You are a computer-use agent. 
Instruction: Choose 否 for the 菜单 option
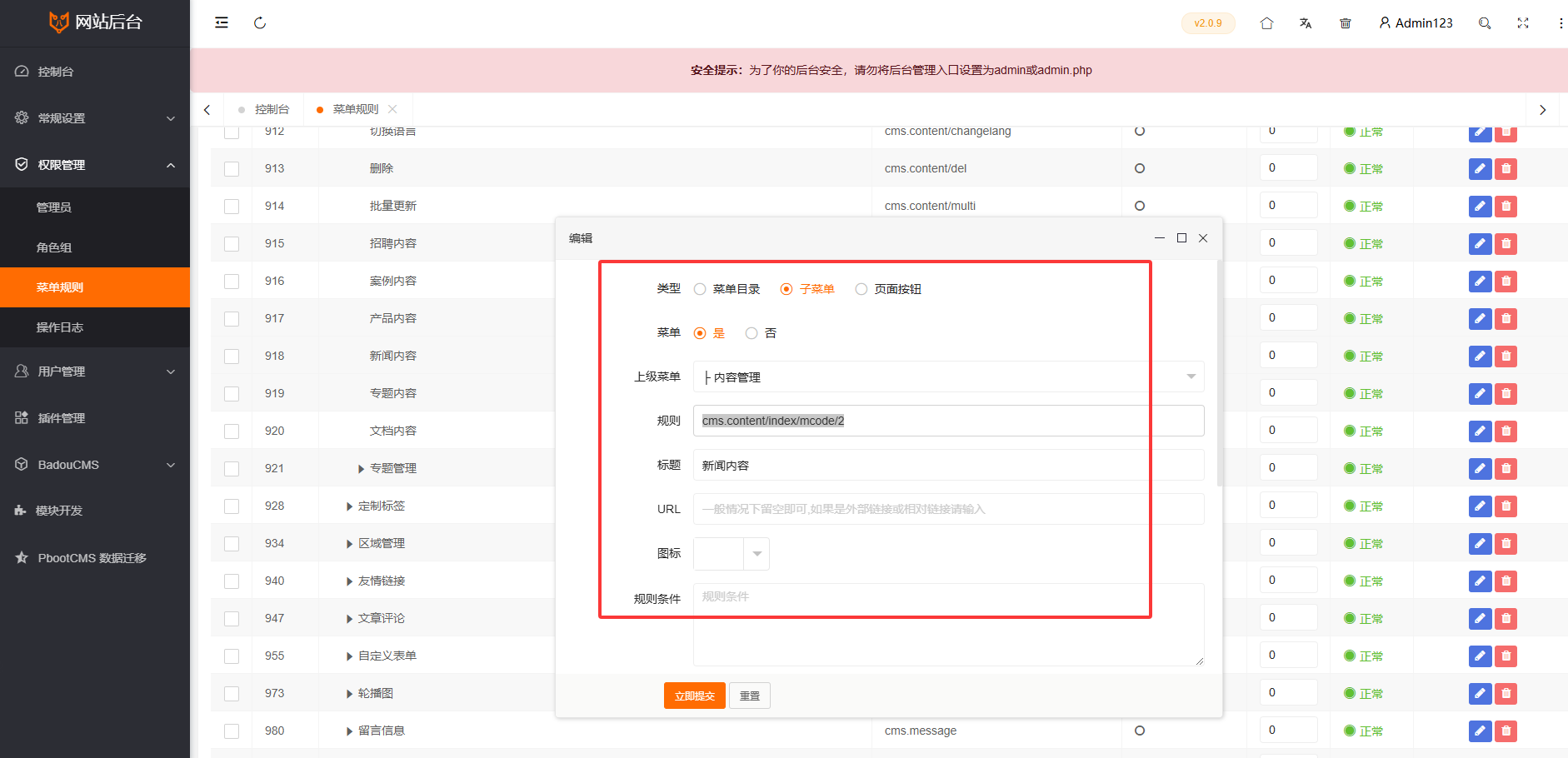(752, 333)
